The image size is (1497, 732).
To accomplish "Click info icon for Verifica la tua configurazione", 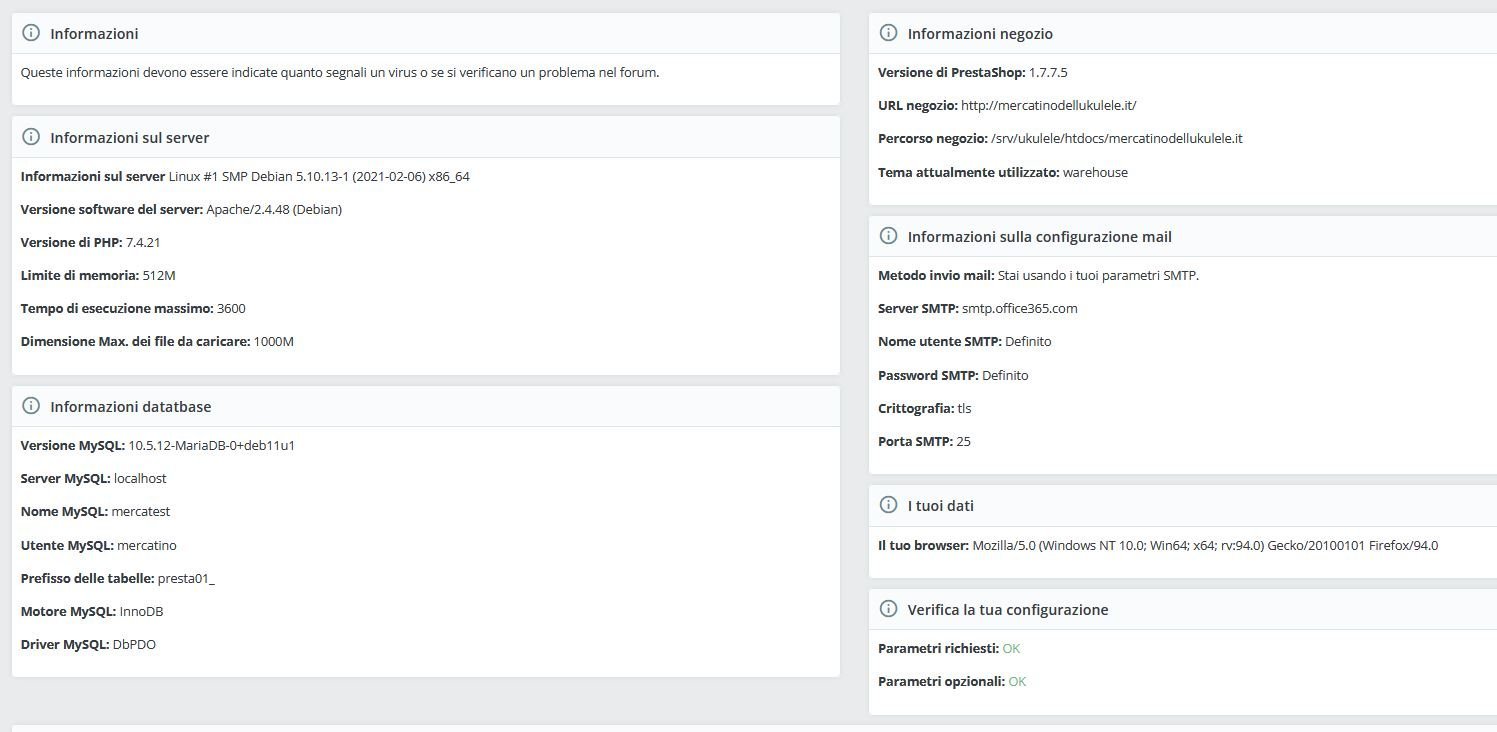I will [x=888, y=609].
